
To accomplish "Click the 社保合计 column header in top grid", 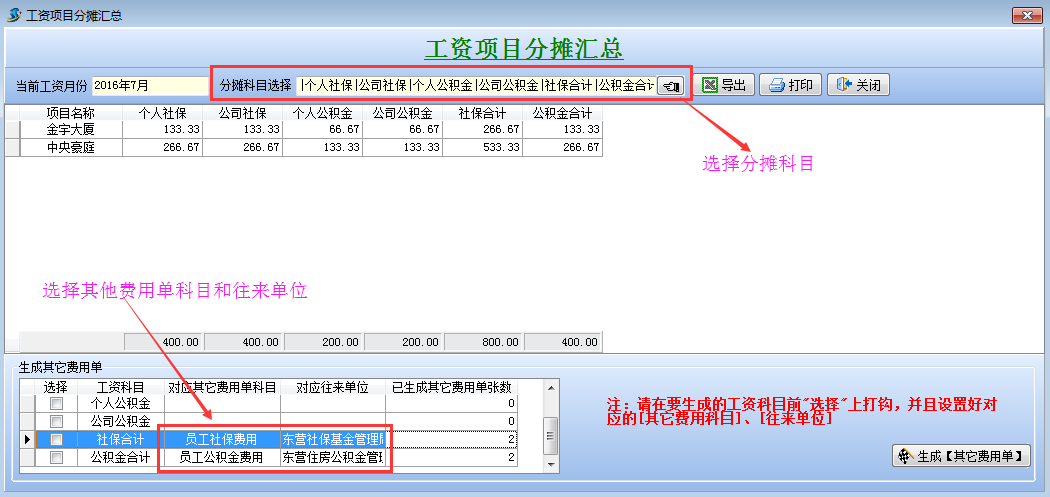I will coord(483,113).
